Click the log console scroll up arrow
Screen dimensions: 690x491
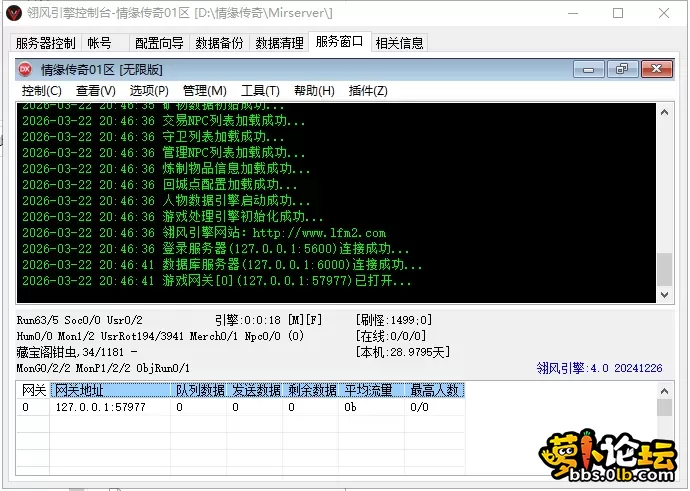[664, 112]
